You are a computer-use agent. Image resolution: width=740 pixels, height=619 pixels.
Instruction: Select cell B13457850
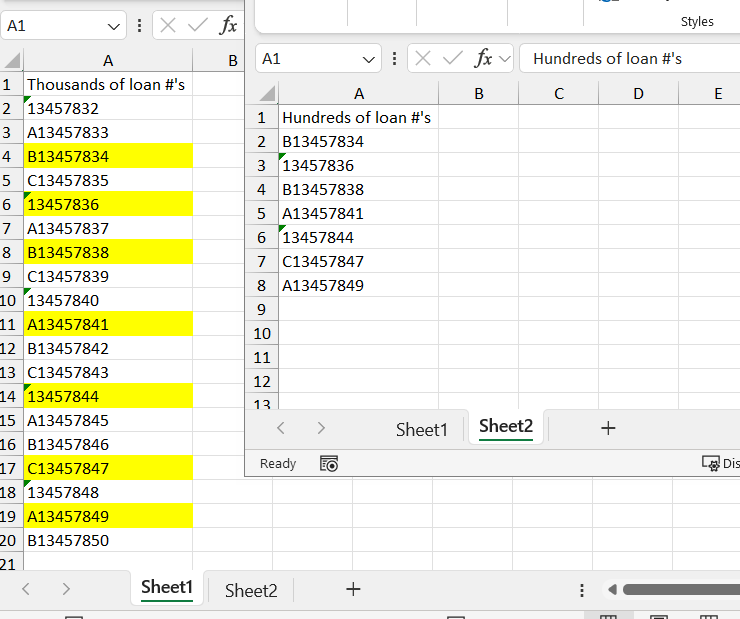[108, 540]
